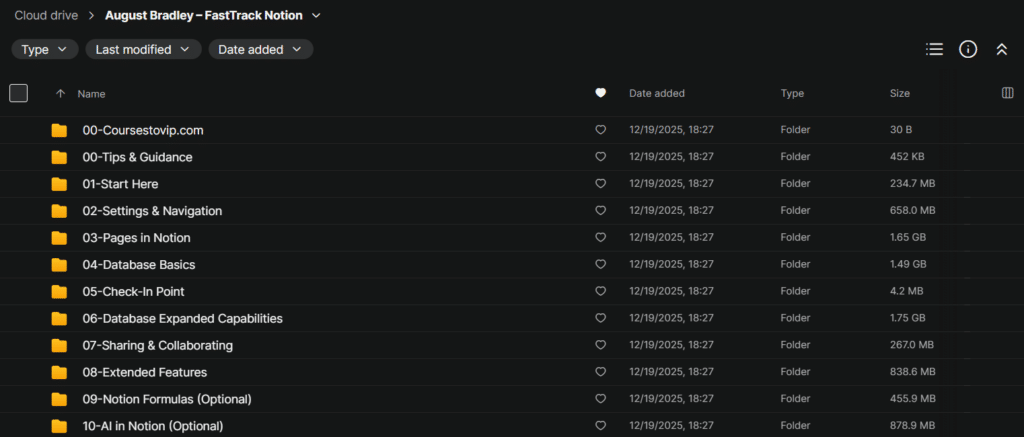Sort by the Date added column header
Image resolution: width=1024 pixels, height=437 pixels.
point(656,93)
